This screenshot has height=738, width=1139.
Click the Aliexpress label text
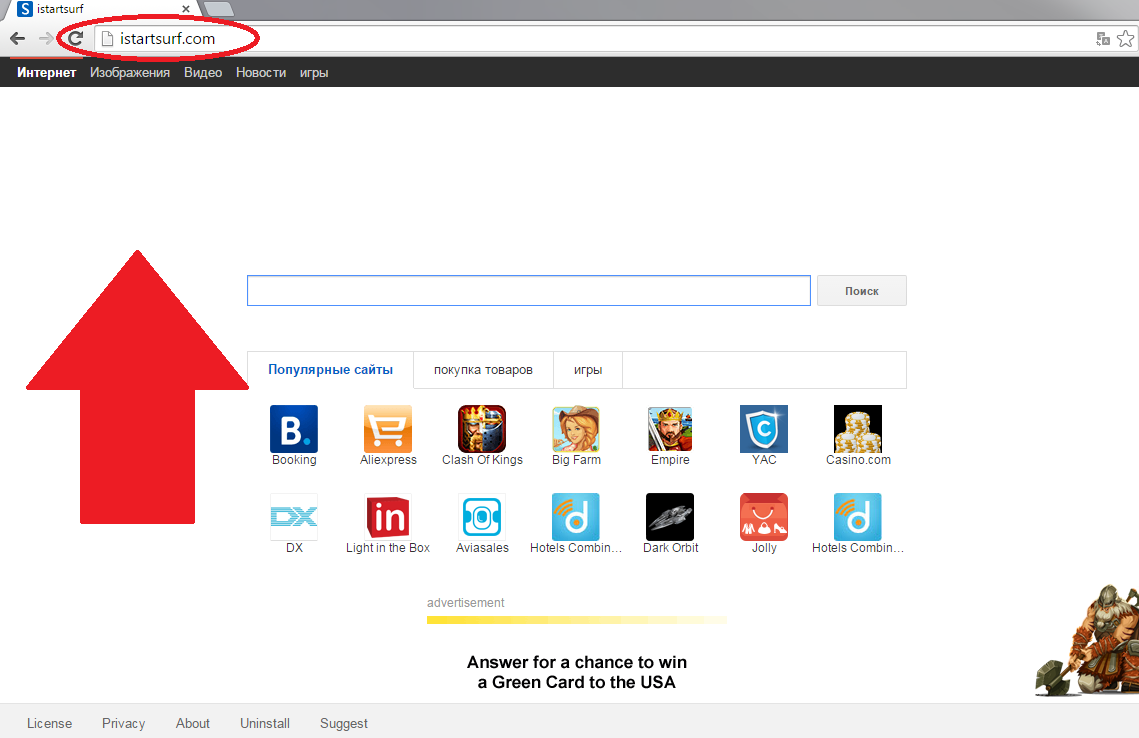[x=389, y=460]
